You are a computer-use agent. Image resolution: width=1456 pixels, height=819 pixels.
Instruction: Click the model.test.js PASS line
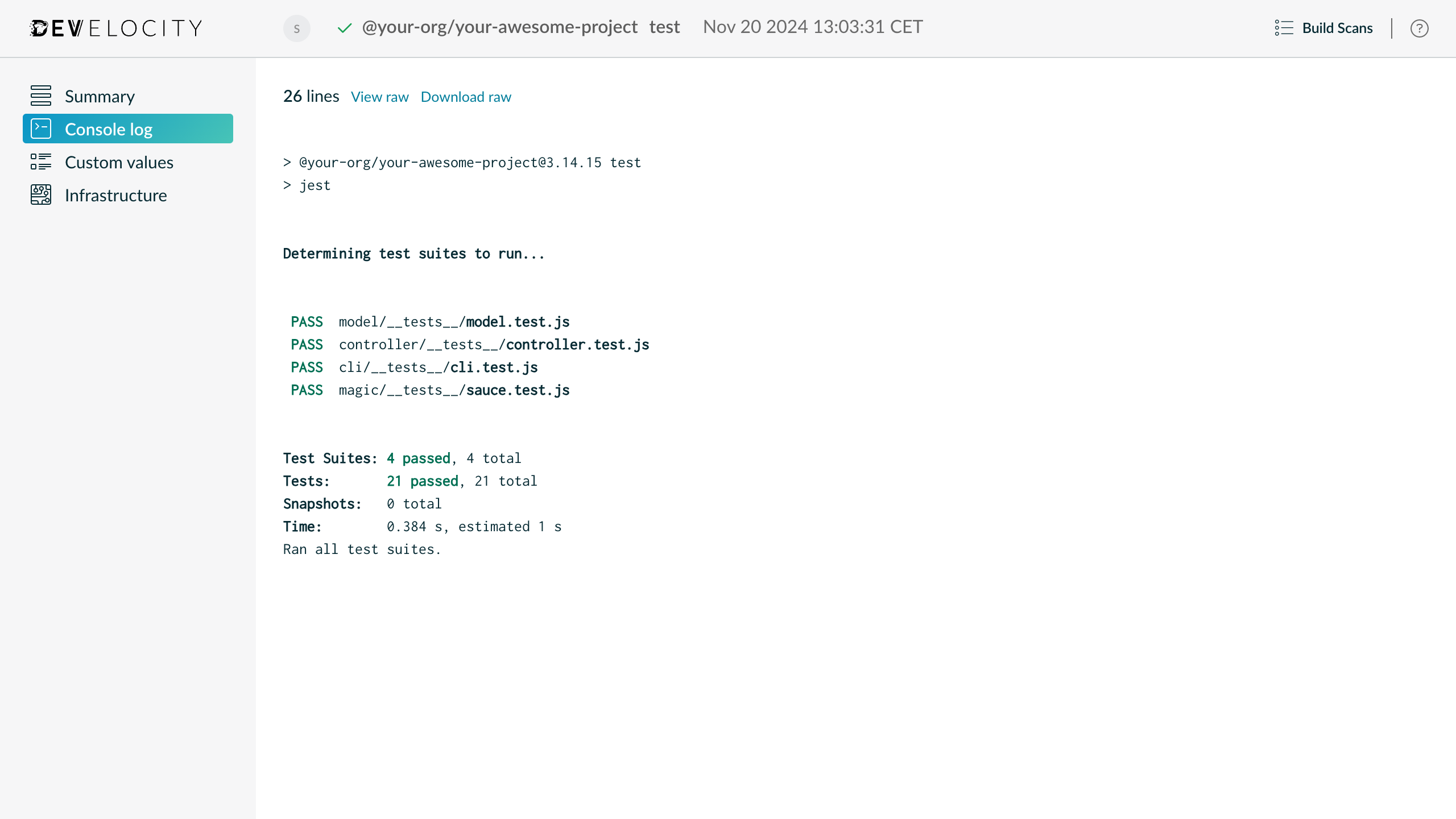pos(430,322)
